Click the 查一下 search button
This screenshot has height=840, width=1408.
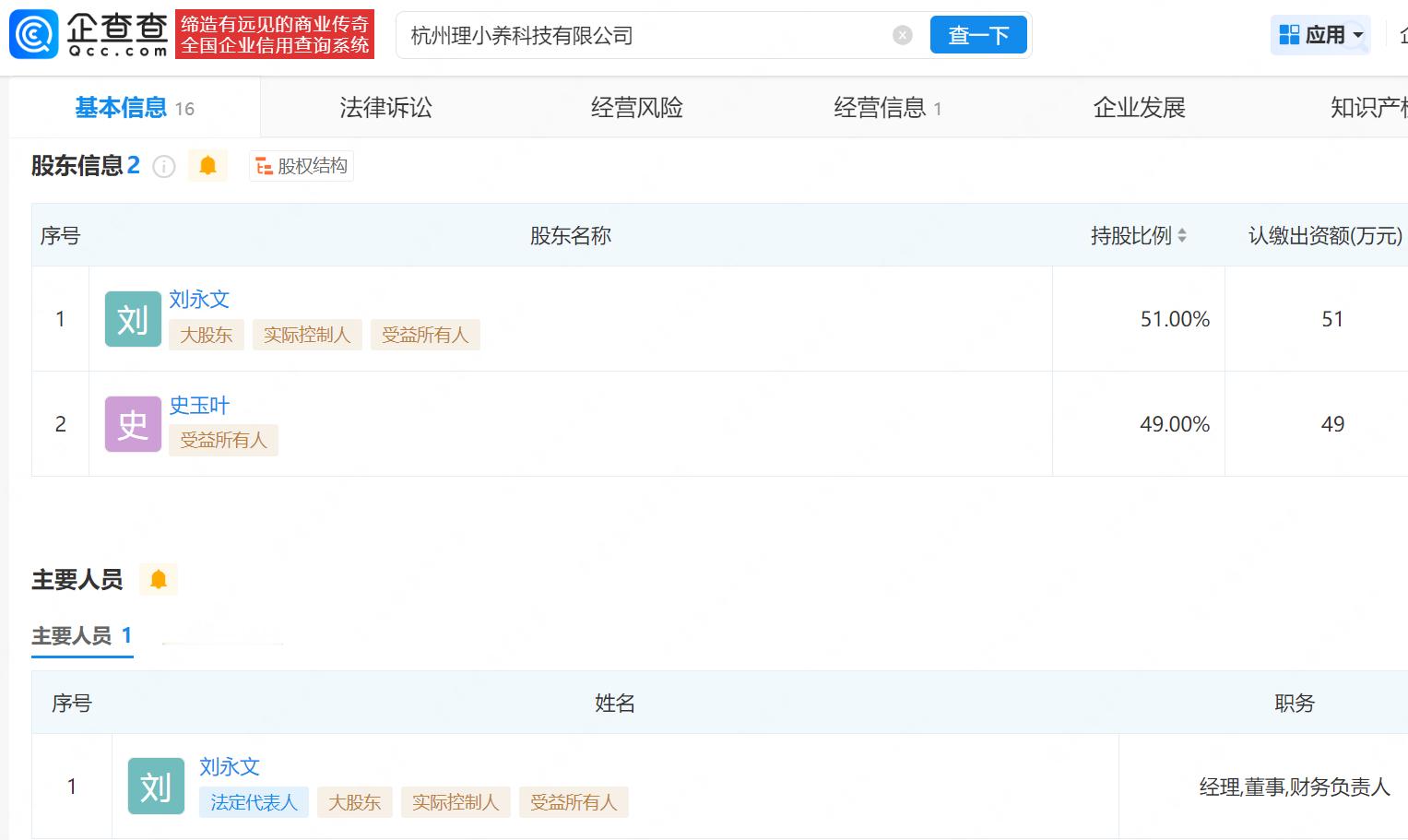978,35
